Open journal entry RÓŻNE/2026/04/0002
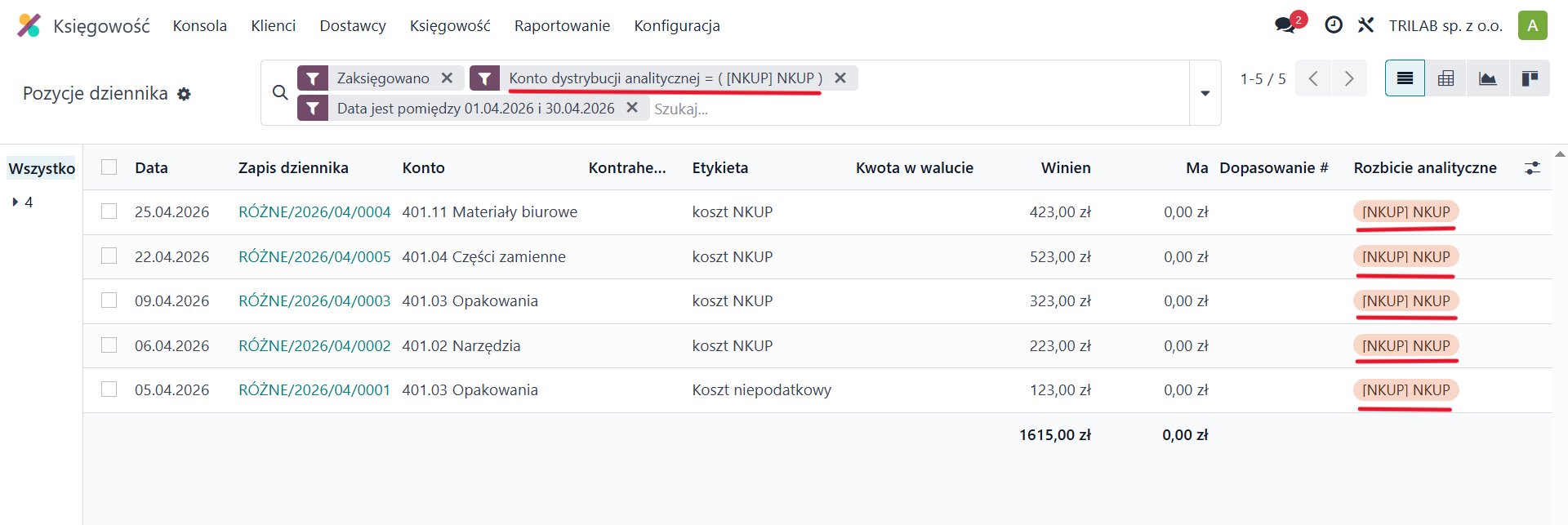Screen dimensions: 1568x525 [x=314, y=345]
